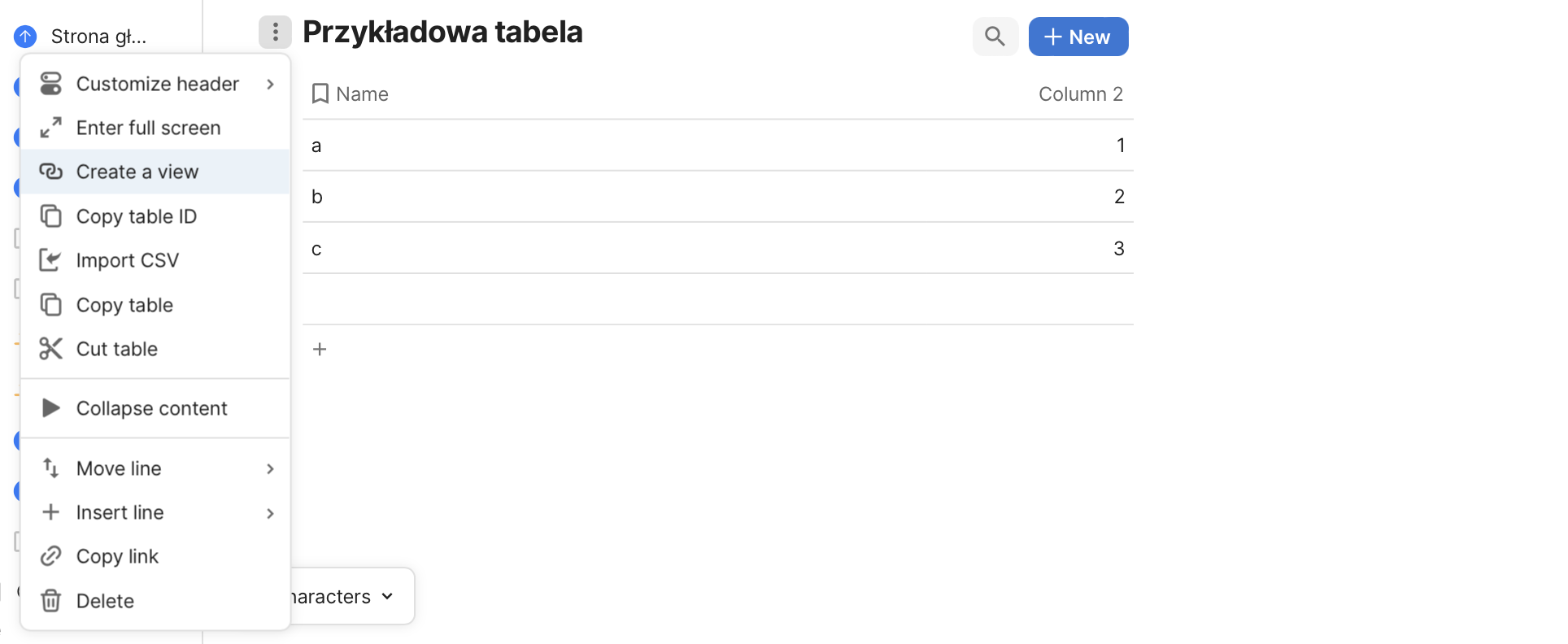Click the three-dot table options icon
This screenshot has height=644, width=1568.
click(x=275, y=33)
